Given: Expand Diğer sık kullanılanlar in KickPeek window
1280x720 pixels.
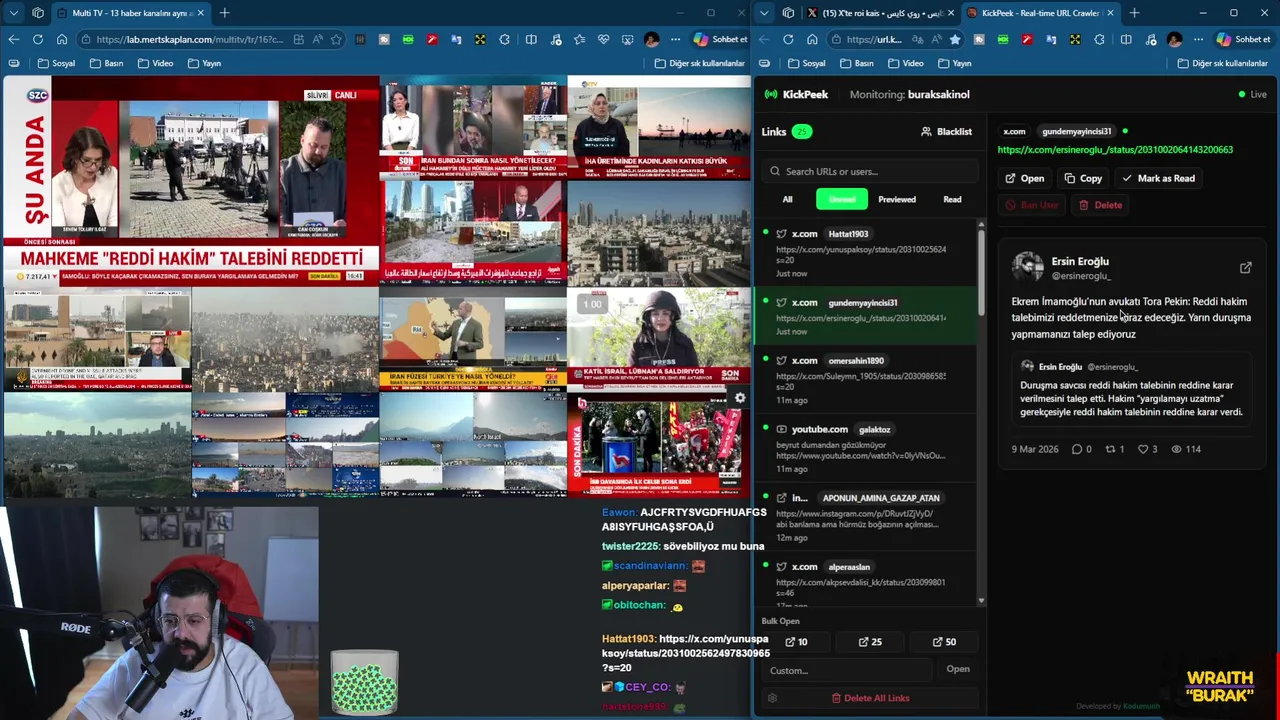Looking at the screenshot, I should click(1223, 63).
